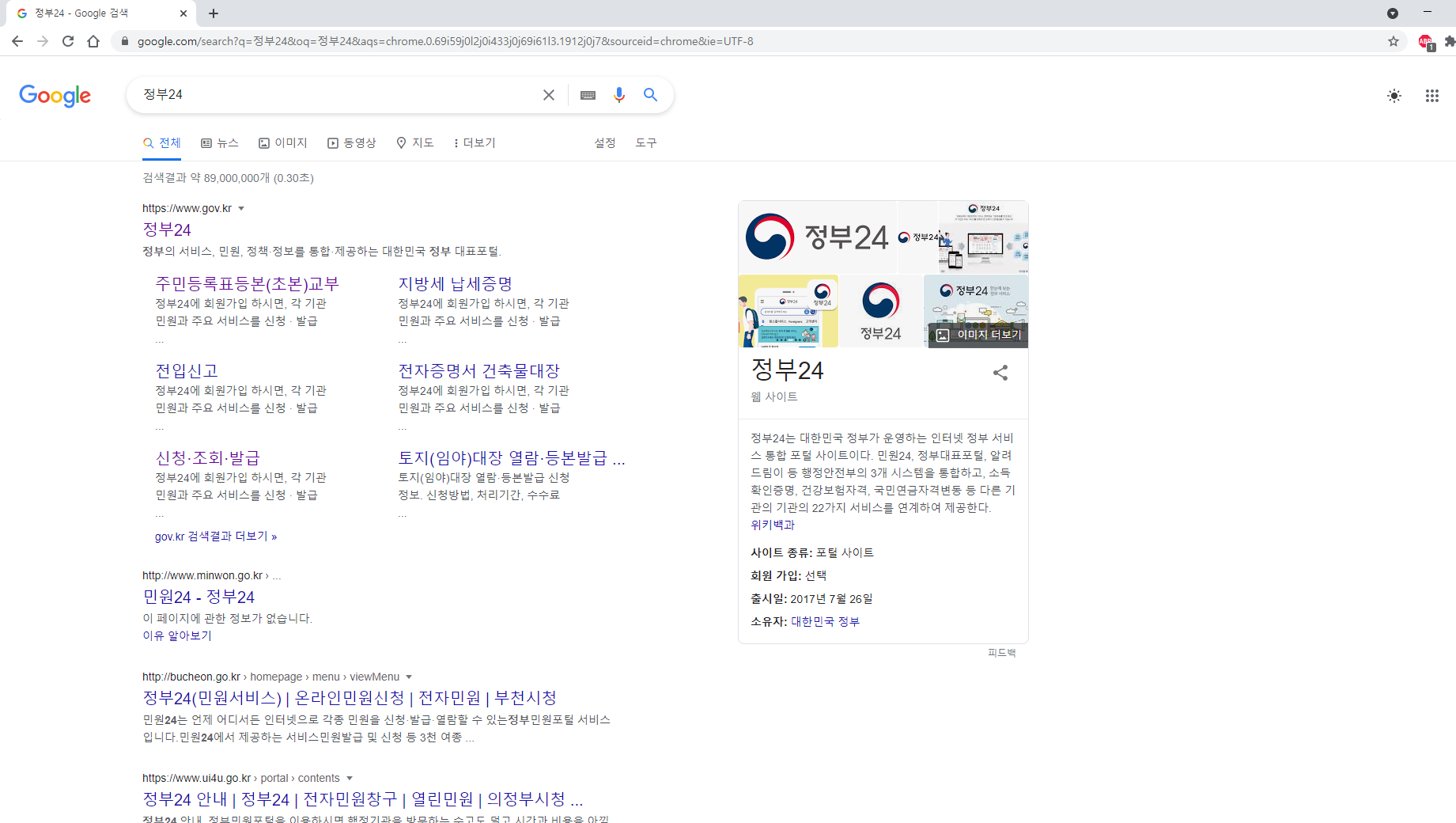Viewport: 1456px width, 823px height.
Task: Close the 정부24 Google 검색 tab
Action: click(x=183, y=13)
